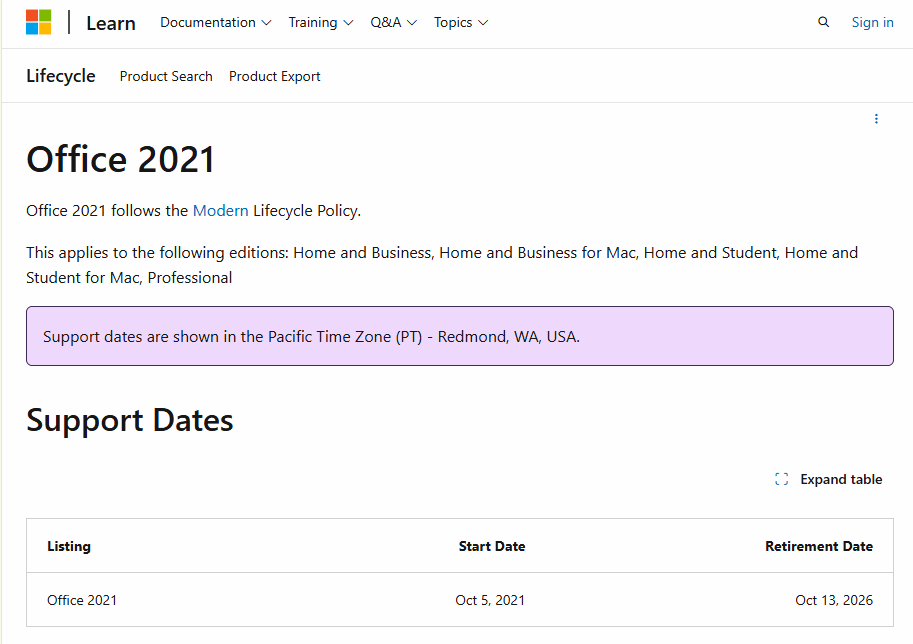Screen dimensions: 913x644
Task: Click the Expand table button
Action: tap(829, 479)
